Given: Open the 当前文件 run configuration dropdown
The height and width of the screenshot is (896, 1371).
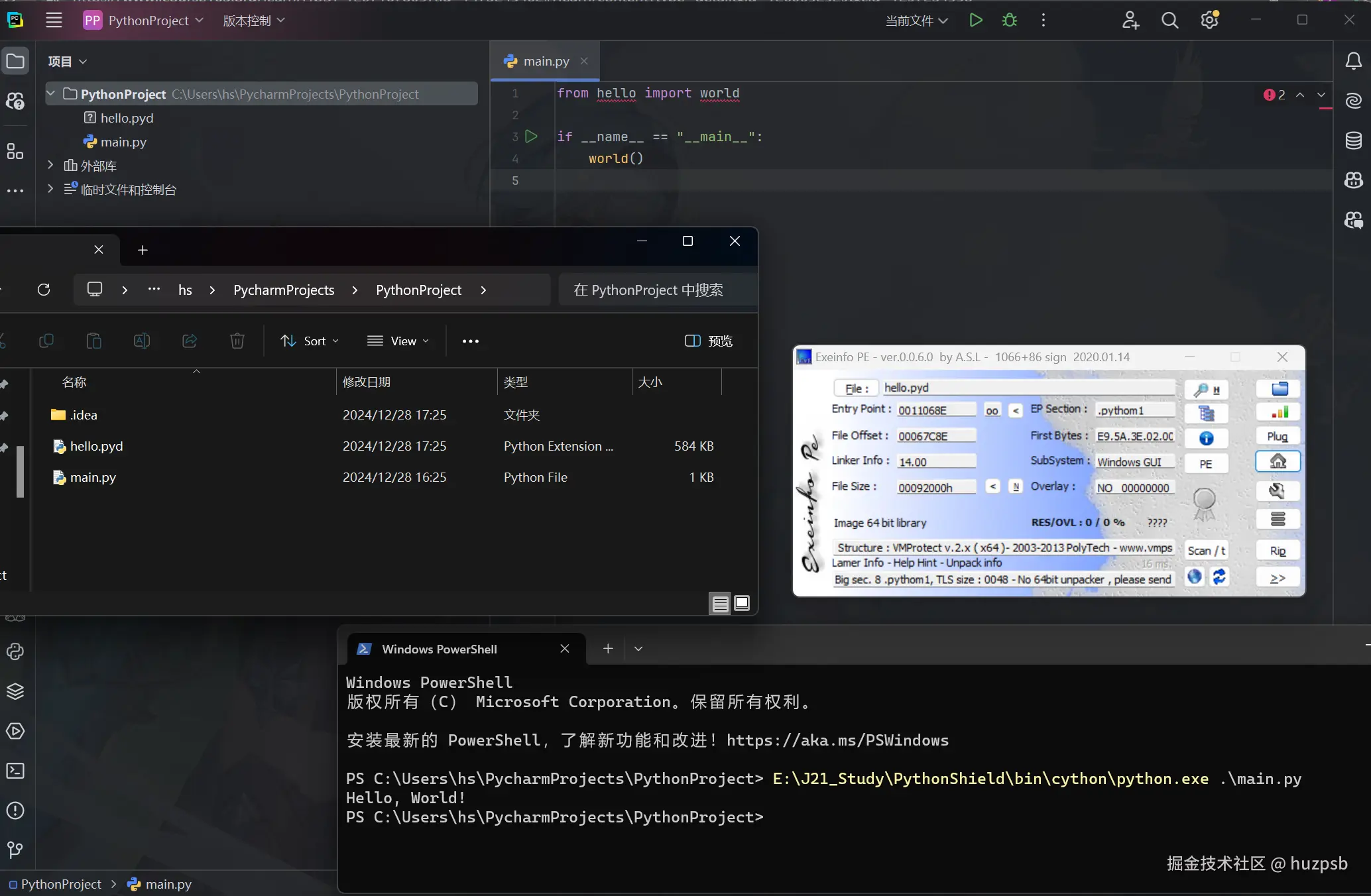Looking at the screenshot, I should (916, 21).
